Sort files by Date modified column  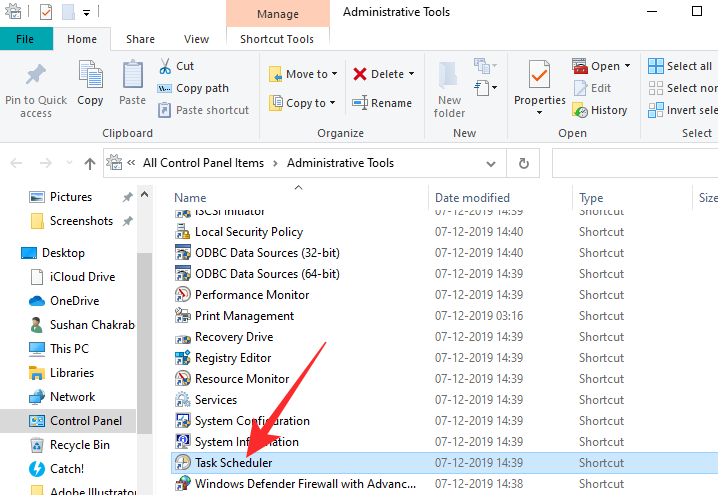(x=472, y=198)
